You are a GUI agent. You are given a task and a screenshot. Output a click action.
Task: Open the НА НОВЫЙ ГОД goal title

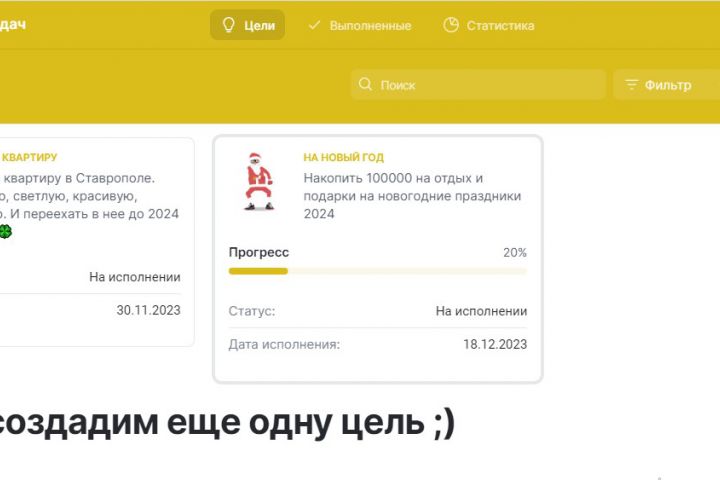(343, 157)
